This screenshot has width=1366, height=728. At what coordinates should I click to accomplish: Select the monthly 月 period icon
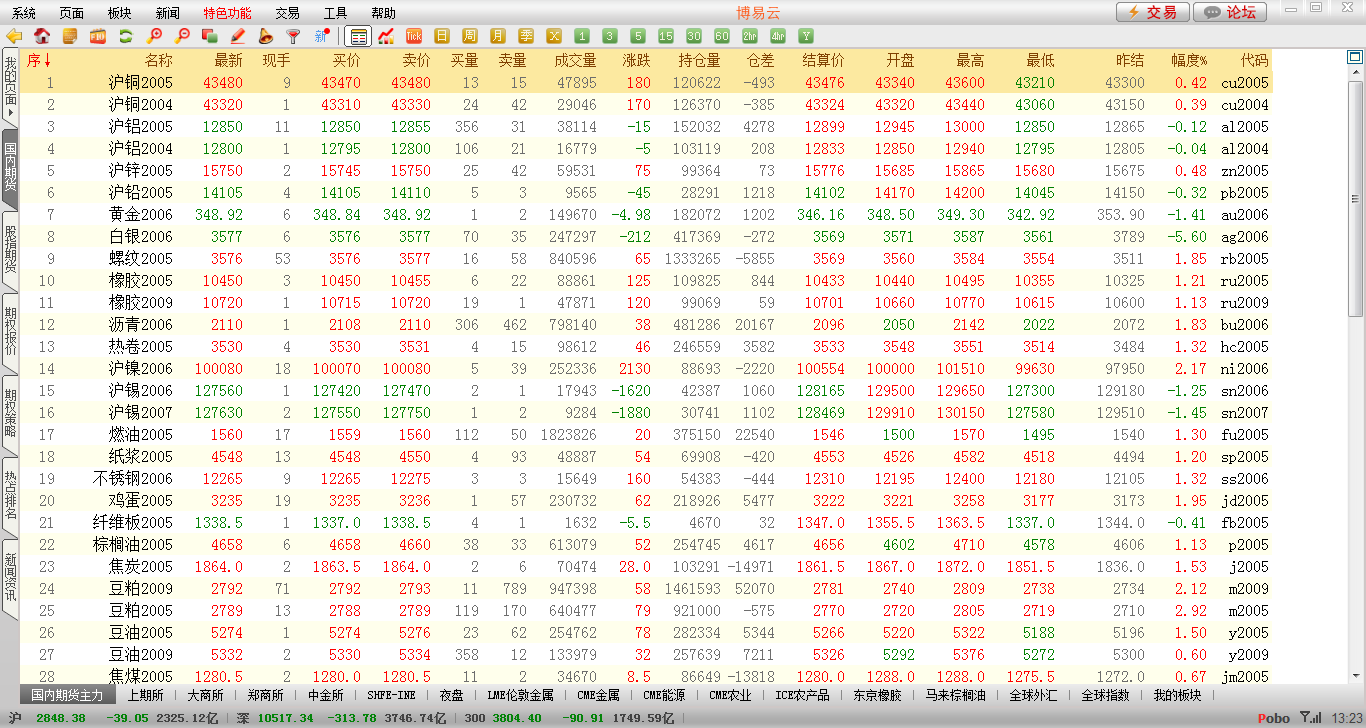pyautogui.click(x=498, y=36)
